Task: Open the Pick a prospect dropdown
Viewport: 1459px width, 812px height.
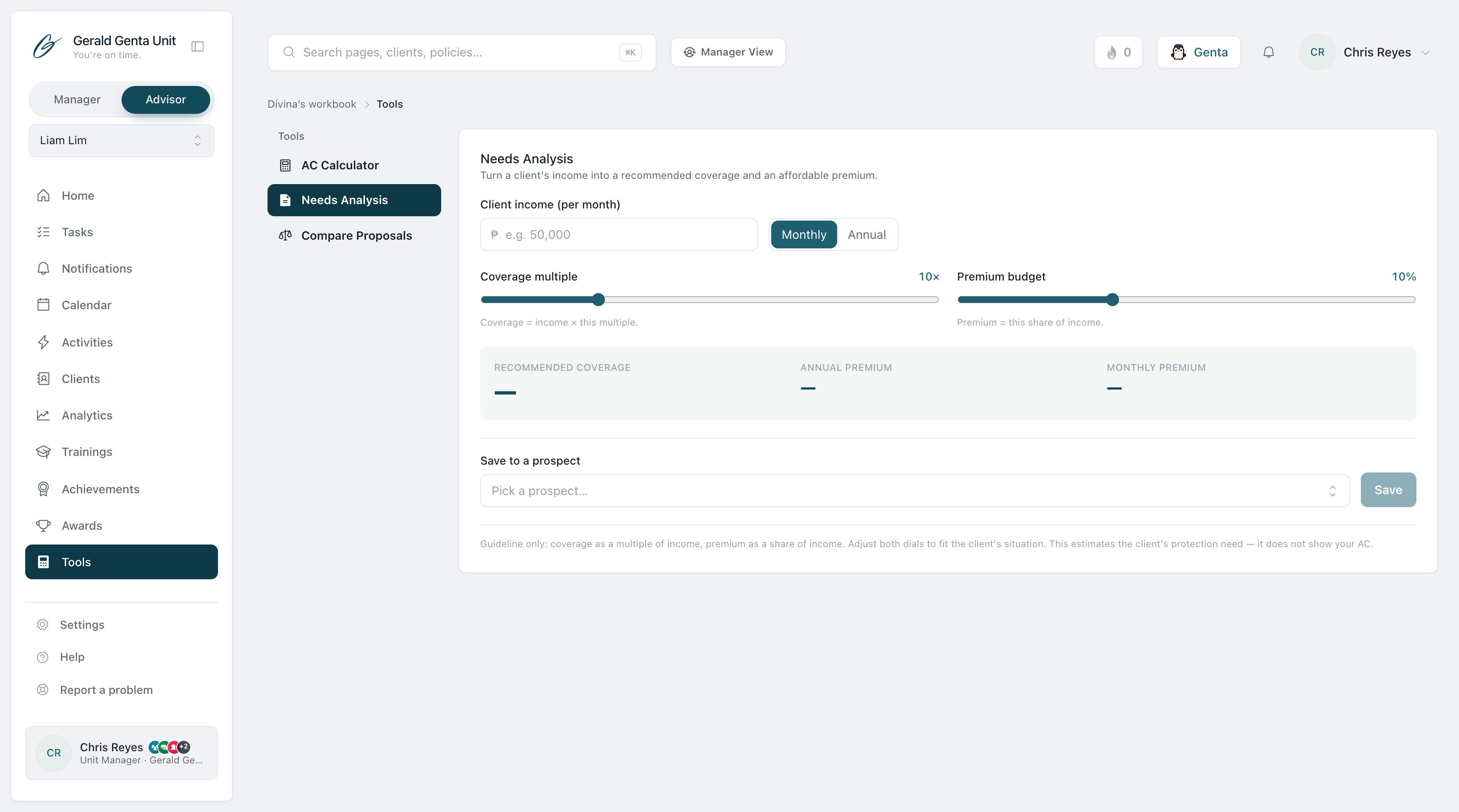Action: [915, 490]
